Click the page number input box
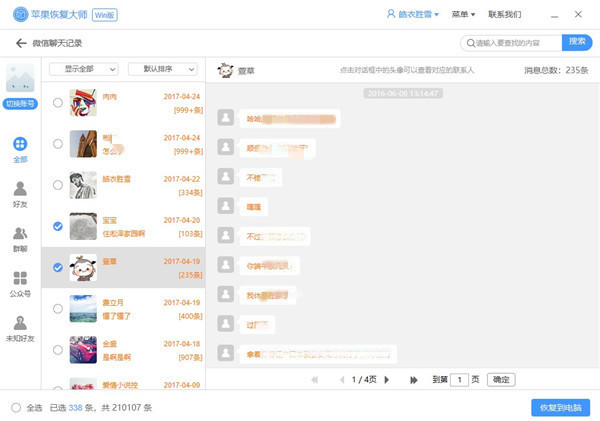 click(460, 380)
